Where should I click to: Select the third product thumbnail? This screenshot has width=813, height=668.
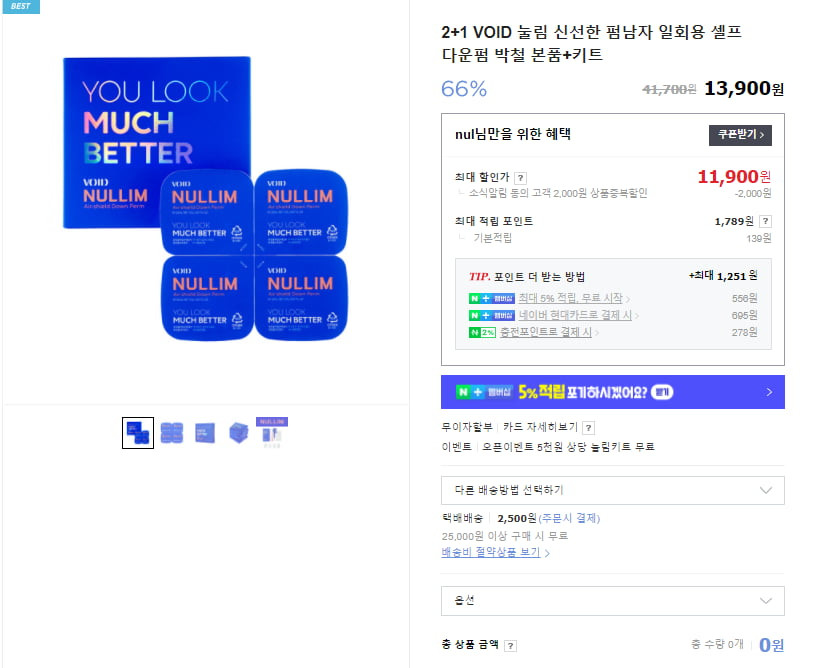205,433
